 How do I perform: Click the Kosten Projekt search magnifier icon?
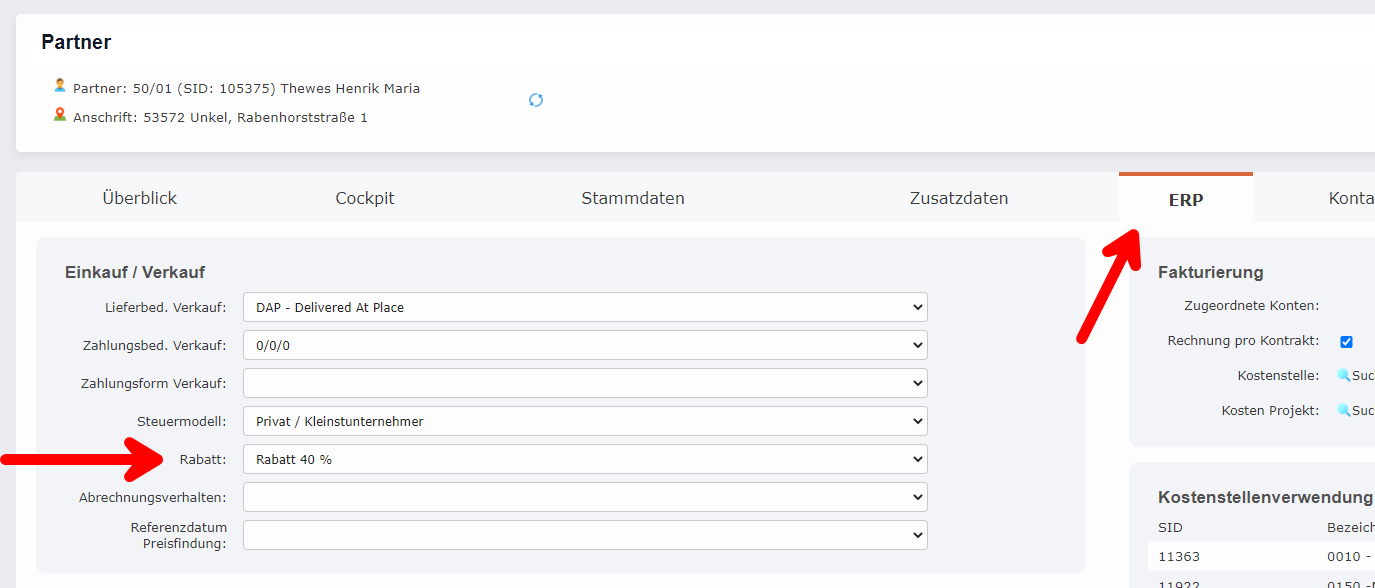click(x=1344, y=411)
